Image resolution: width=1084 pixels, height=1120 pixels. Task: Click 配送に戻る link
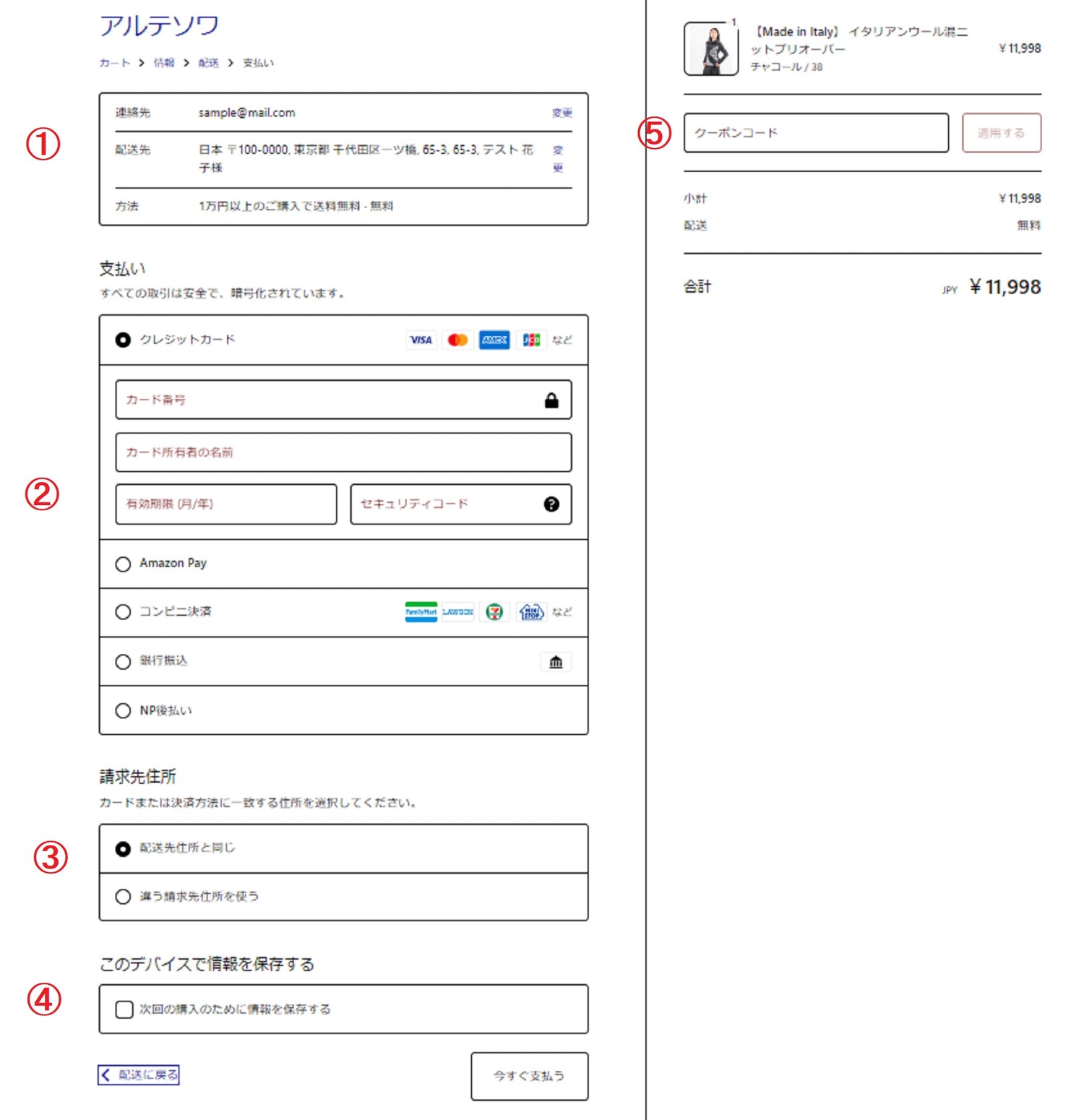[139, 1075]
